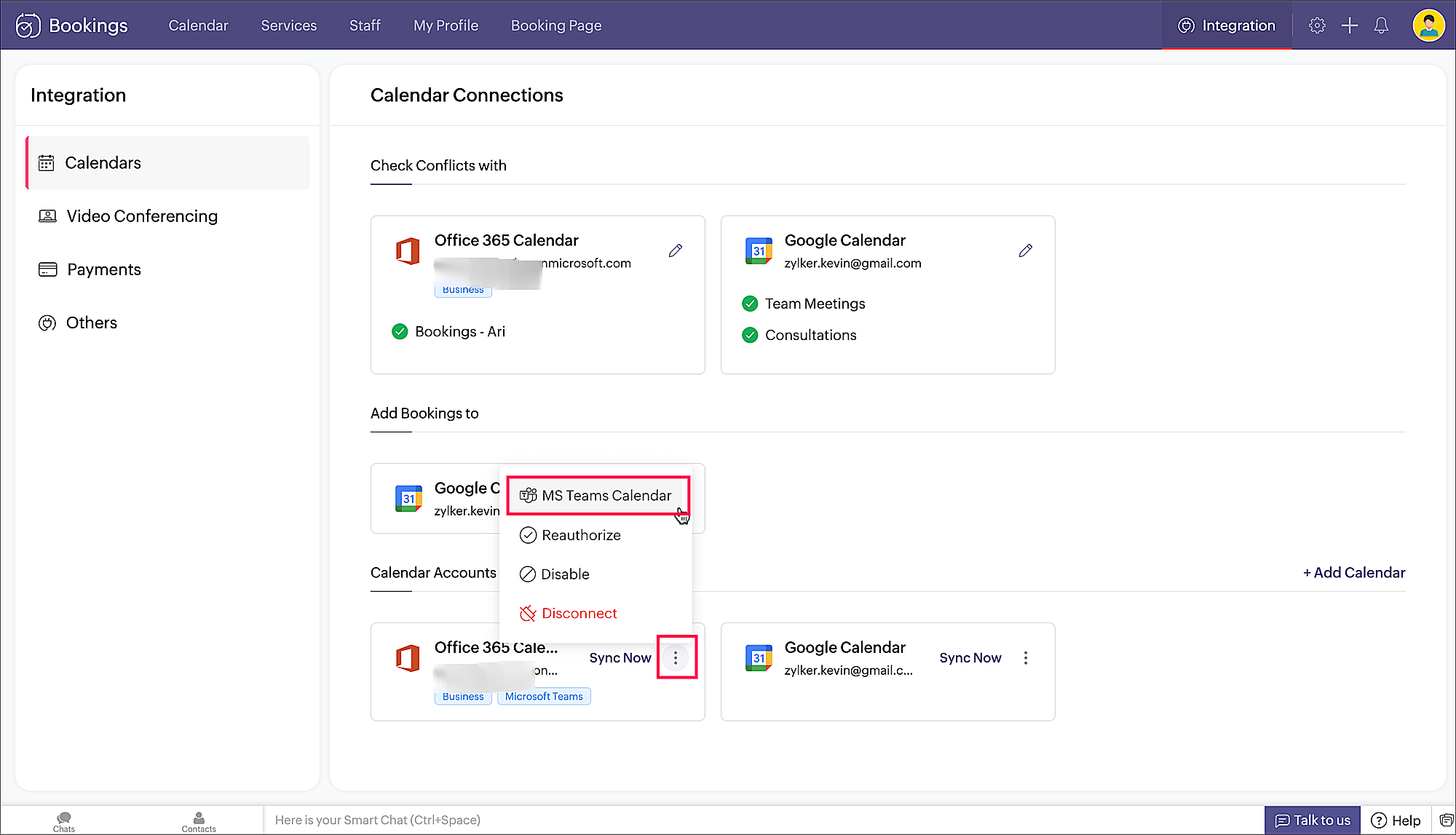This screenshot has height=835, width=1456.
Task: Open the user profile avatar
Action: click(1428, 25)
